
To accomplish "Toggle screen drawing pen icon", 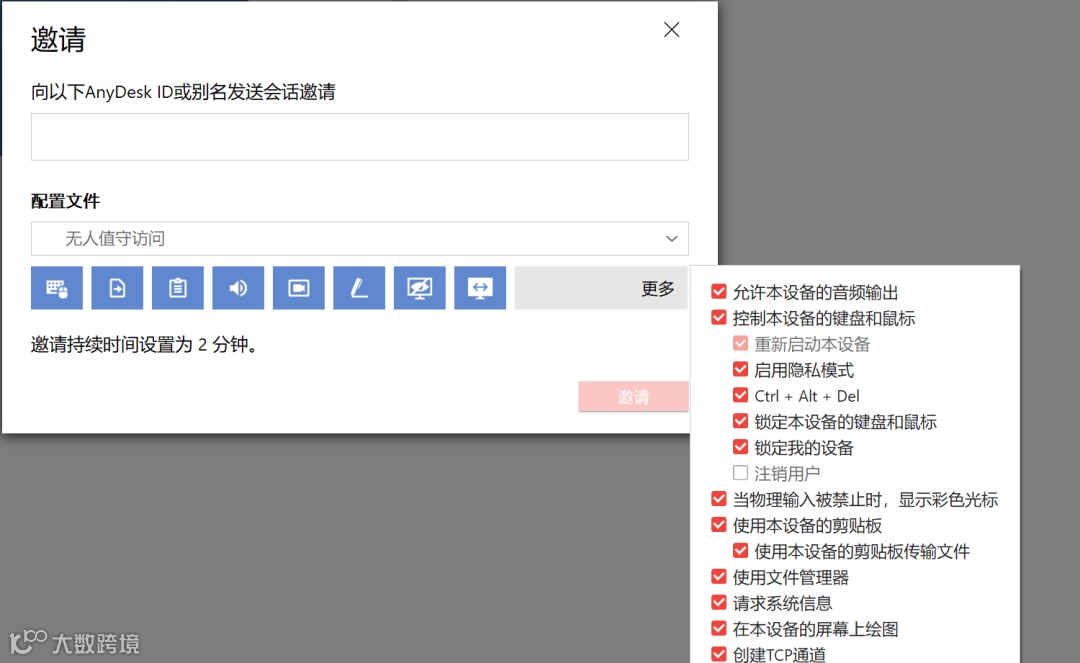I will click(359, 288).
